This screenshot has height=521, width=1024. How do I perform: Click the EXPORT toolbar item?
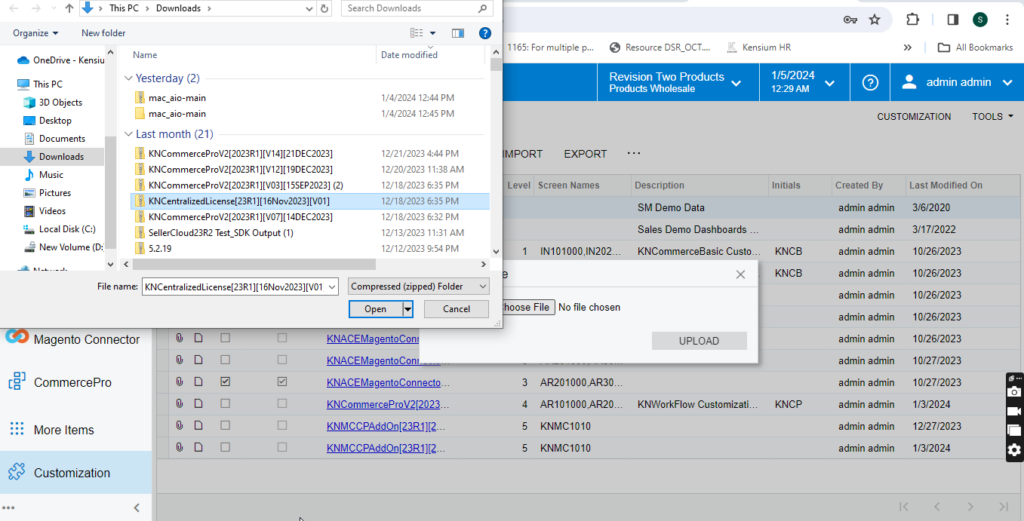point(585,154)
